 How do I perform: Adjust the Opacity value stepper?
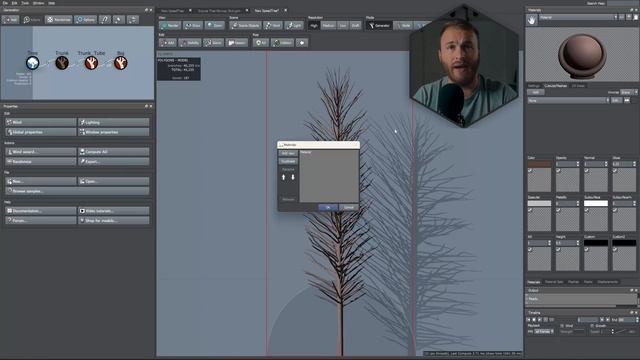578,164
